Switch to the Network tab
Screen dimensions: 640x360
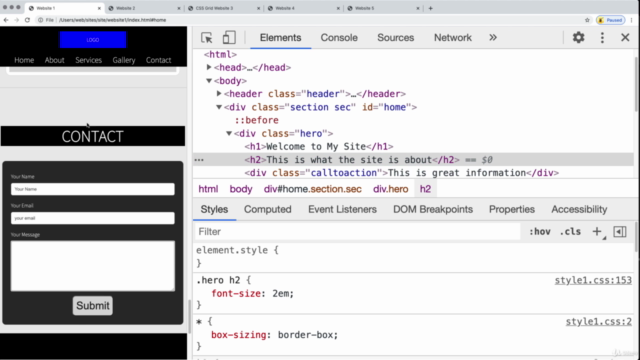453,38
